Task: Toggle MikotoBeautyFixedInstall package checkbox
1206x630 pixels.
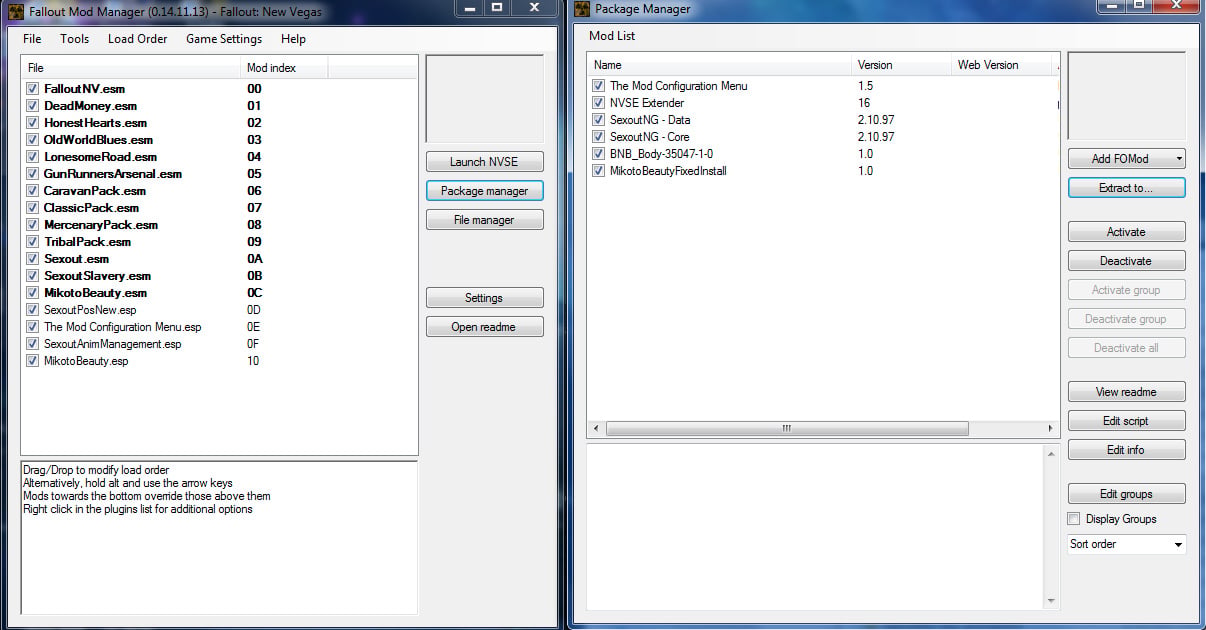Action: click(598, 171)
